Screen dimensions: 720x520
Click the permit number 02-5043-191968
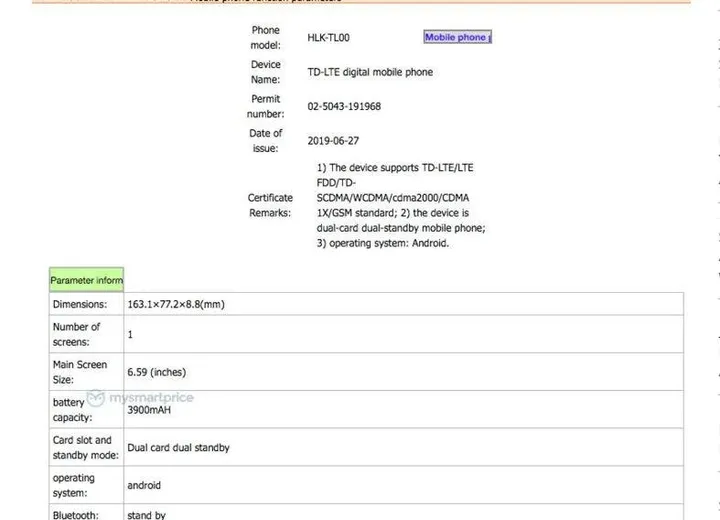(344, 107)
